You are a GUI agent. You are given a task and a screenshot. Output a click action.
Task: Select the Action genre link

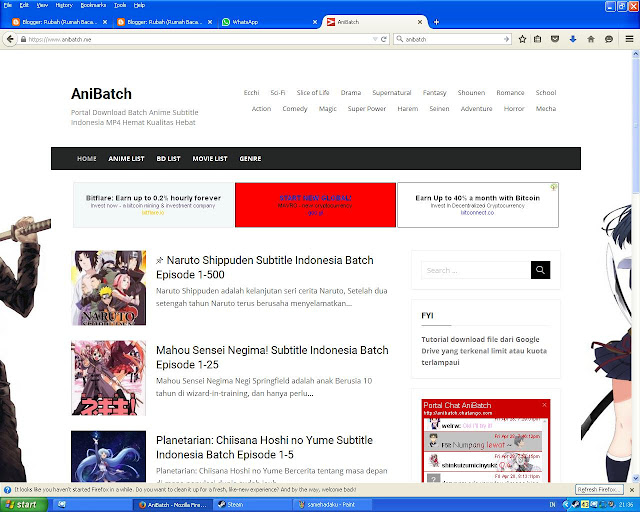coord(261,109)
